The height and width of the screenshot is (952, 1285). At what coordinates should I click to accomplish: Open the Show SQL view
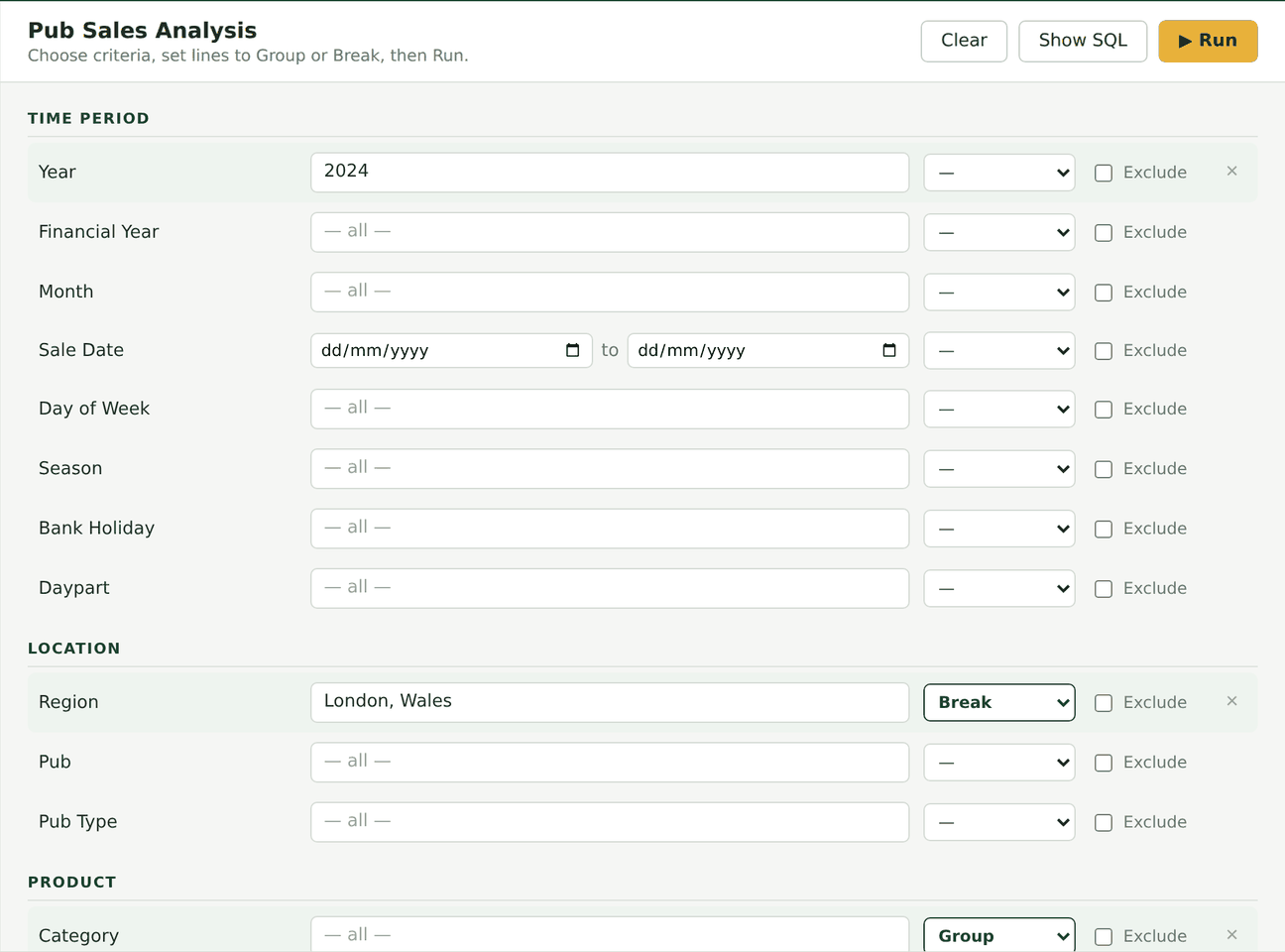[1083, 41]
